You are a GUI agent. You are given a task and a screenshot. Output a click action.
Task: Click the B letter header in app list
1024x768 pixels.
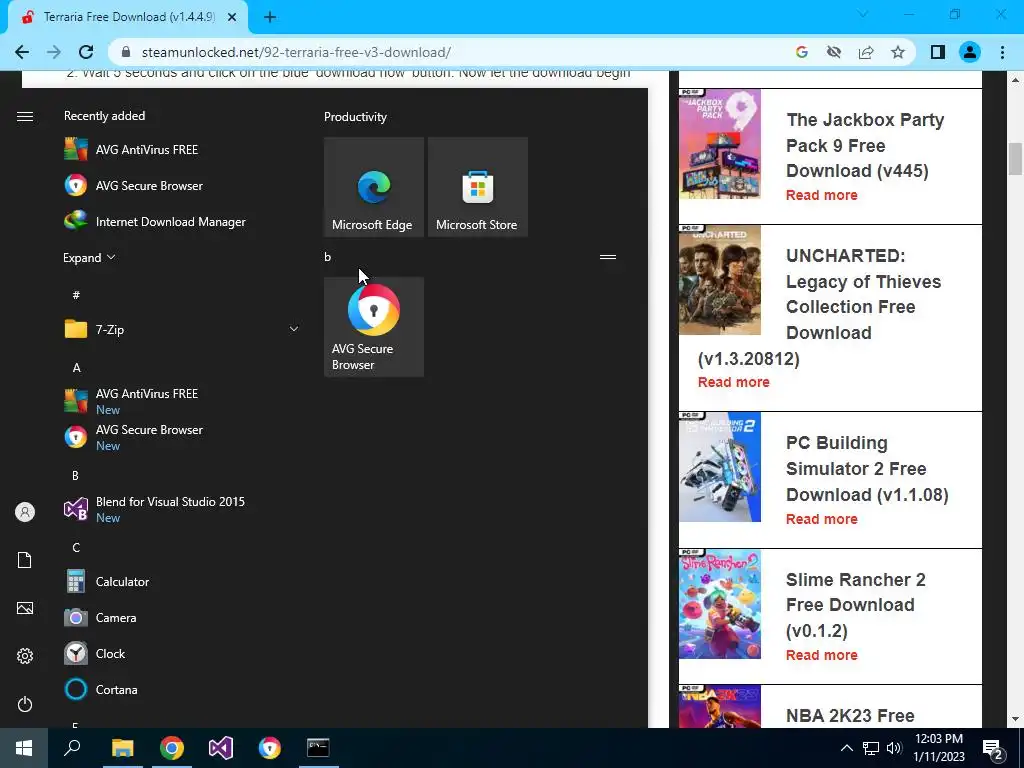76,475
